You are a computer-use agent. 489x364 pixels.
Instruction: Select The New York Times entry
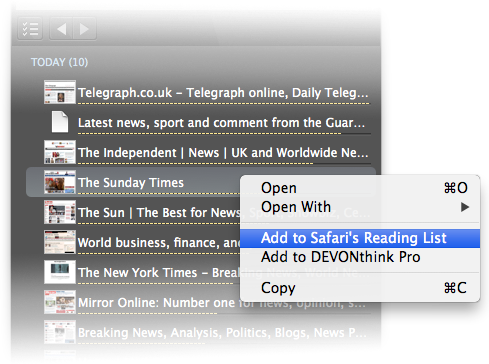point(159,273)
